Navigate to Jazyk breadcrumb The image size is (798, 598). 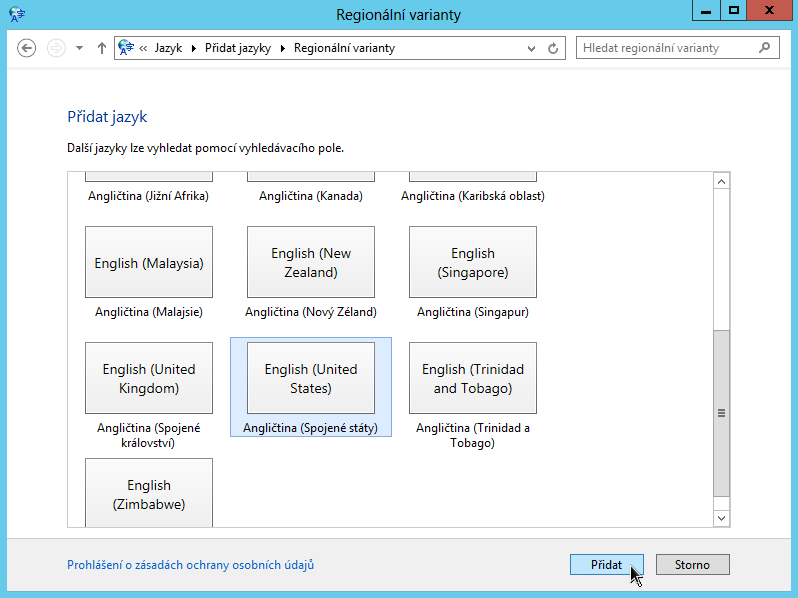tap(168, 48)
